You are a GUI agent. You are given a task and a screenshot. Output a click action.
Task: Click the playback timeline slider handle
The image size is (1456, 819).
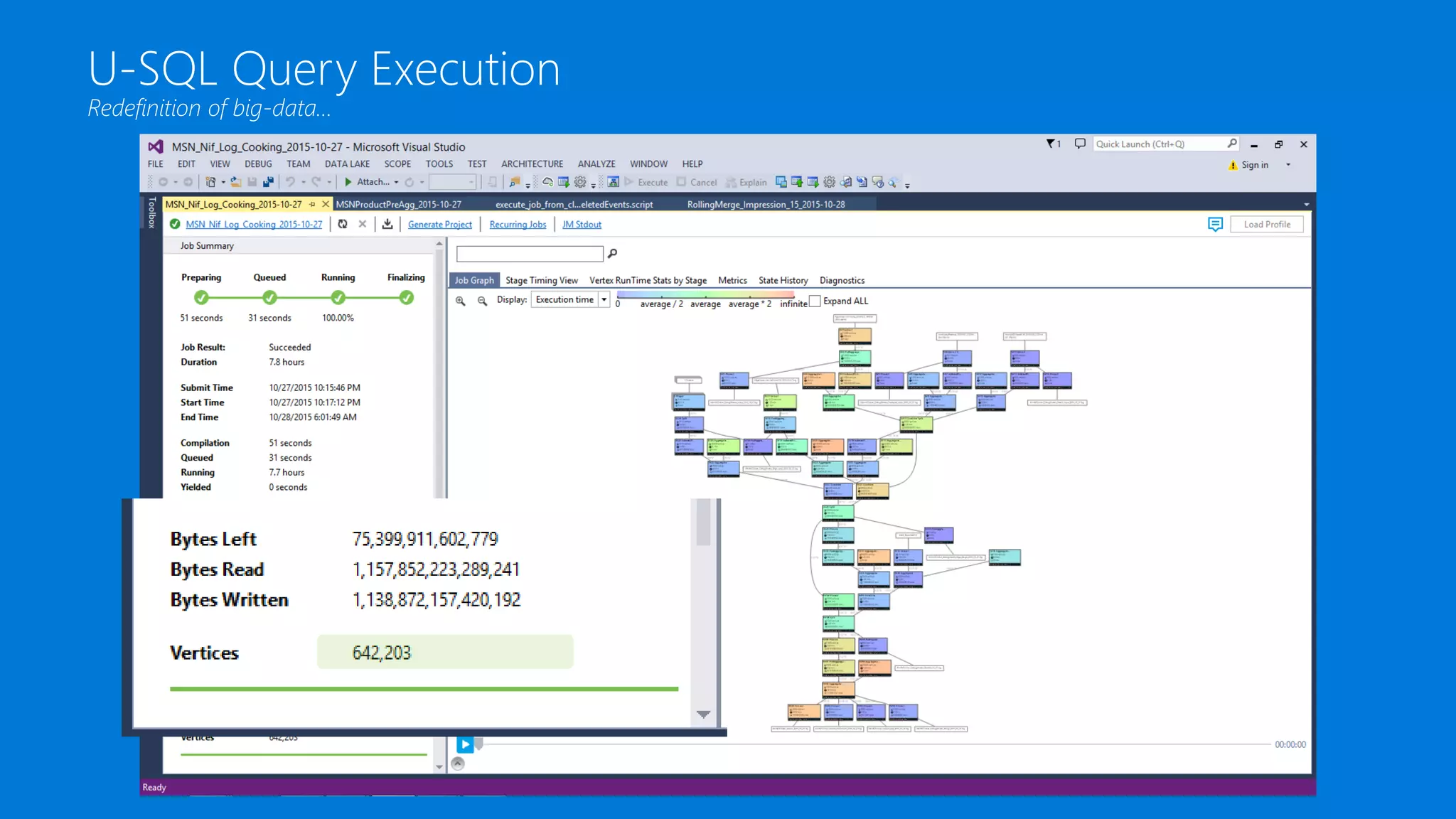(479, 743)
